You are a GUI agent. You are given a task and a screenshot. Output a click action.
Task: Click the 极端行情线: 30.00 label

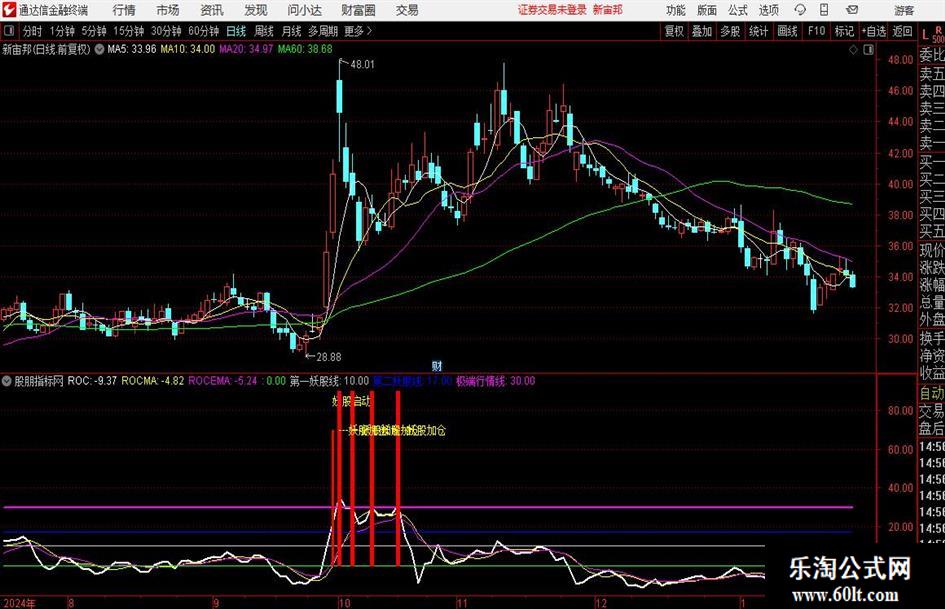coord(495,381)
